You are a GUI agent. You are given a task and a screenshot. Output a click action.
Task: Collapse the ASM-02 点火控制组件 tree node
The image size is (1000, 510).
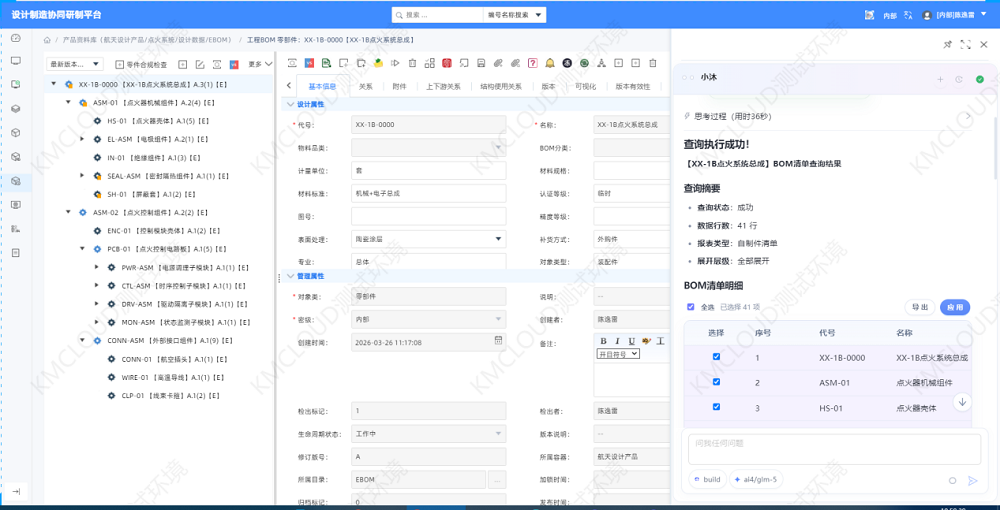(x=68, y=212)
